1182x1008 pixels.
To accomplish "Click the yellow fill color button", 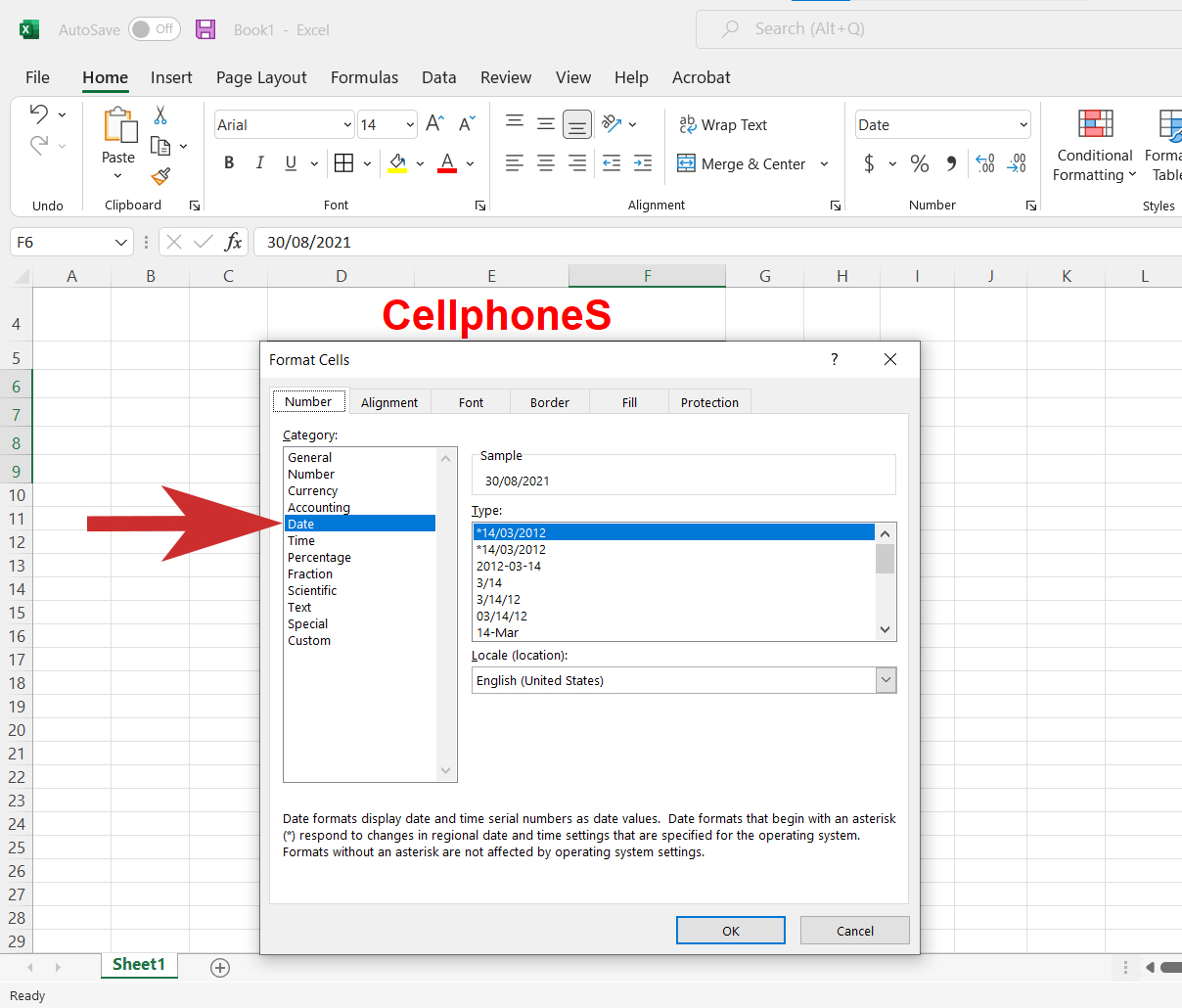I will tap(397, 163).
